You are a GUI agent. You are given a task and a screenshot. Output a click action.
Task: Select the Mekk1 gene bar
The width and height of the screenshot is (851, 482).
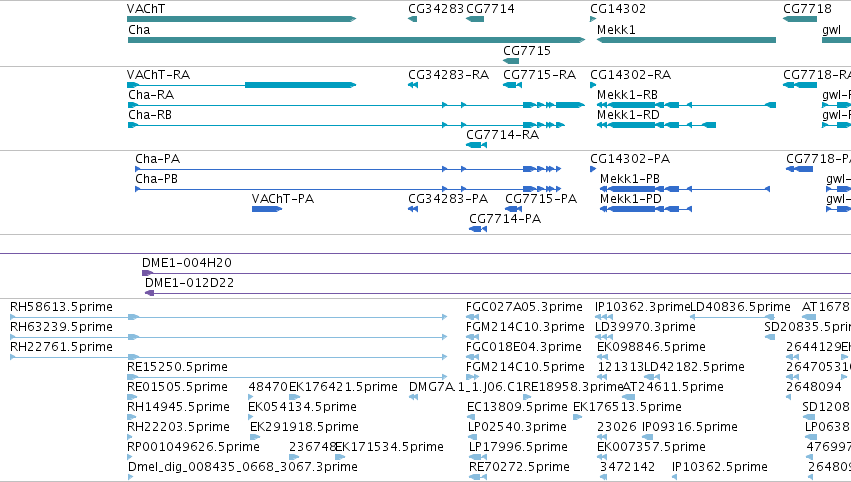pyautogui.click(x=686, y=40)
